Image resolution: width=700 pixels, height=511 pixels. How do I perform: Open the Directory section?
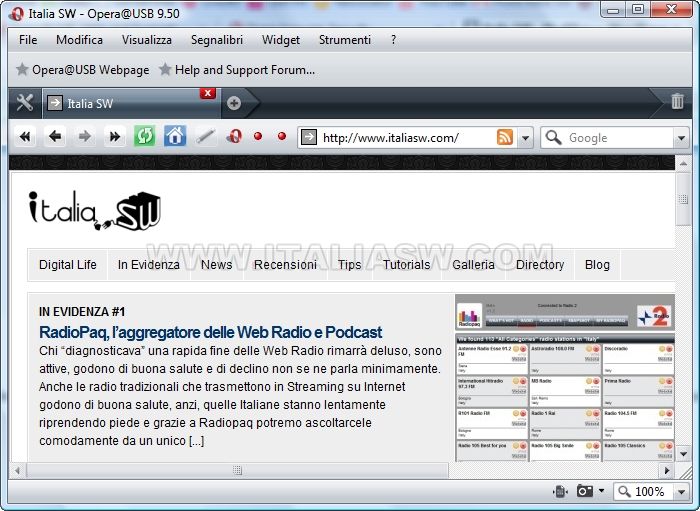540,265
